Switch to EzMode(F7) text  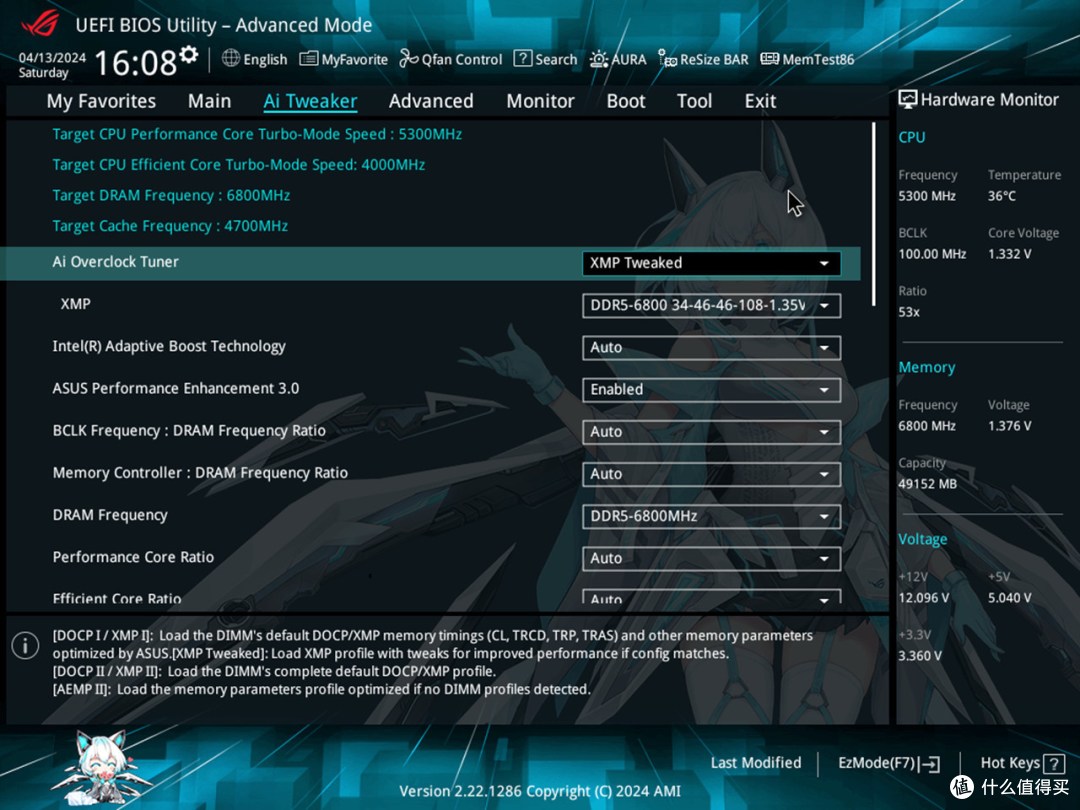point(876,763)
